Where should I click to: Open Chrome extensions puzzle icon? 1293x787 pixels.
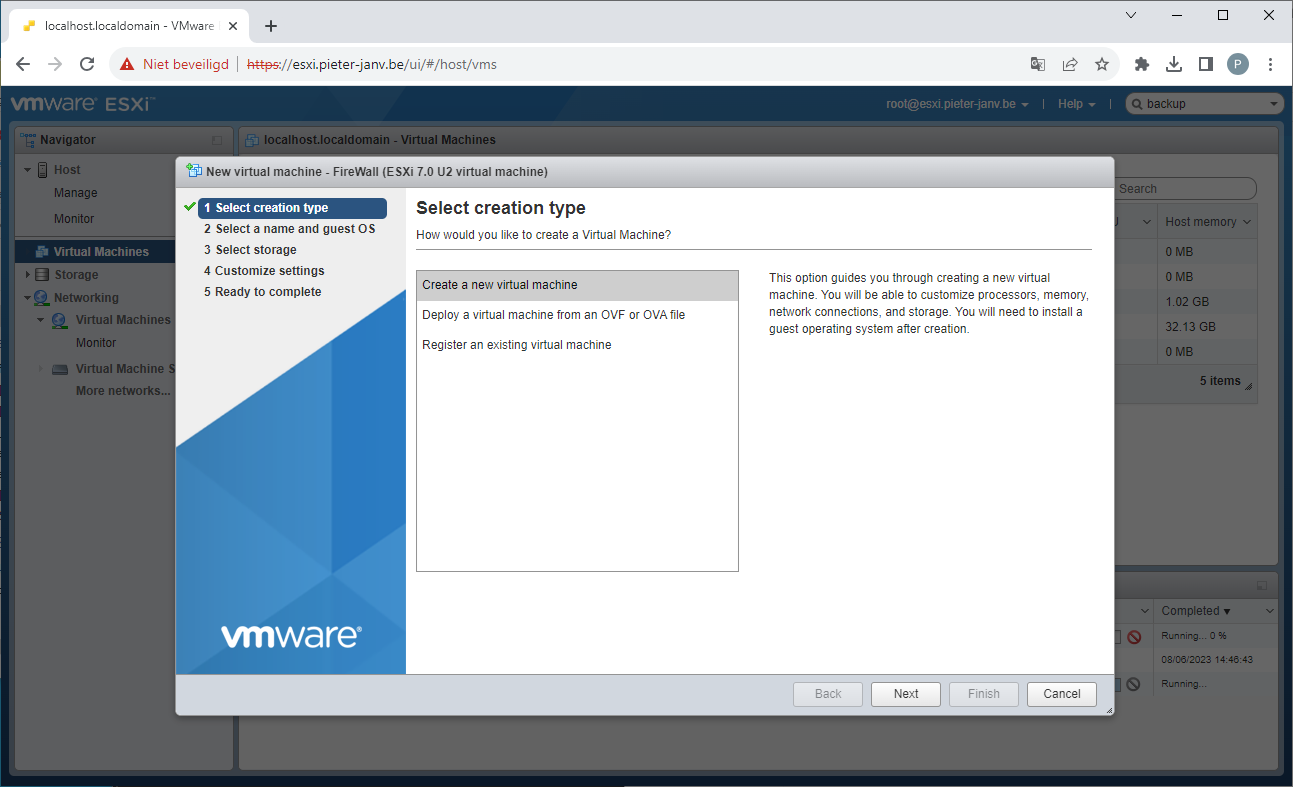[x=1141, y=64]
